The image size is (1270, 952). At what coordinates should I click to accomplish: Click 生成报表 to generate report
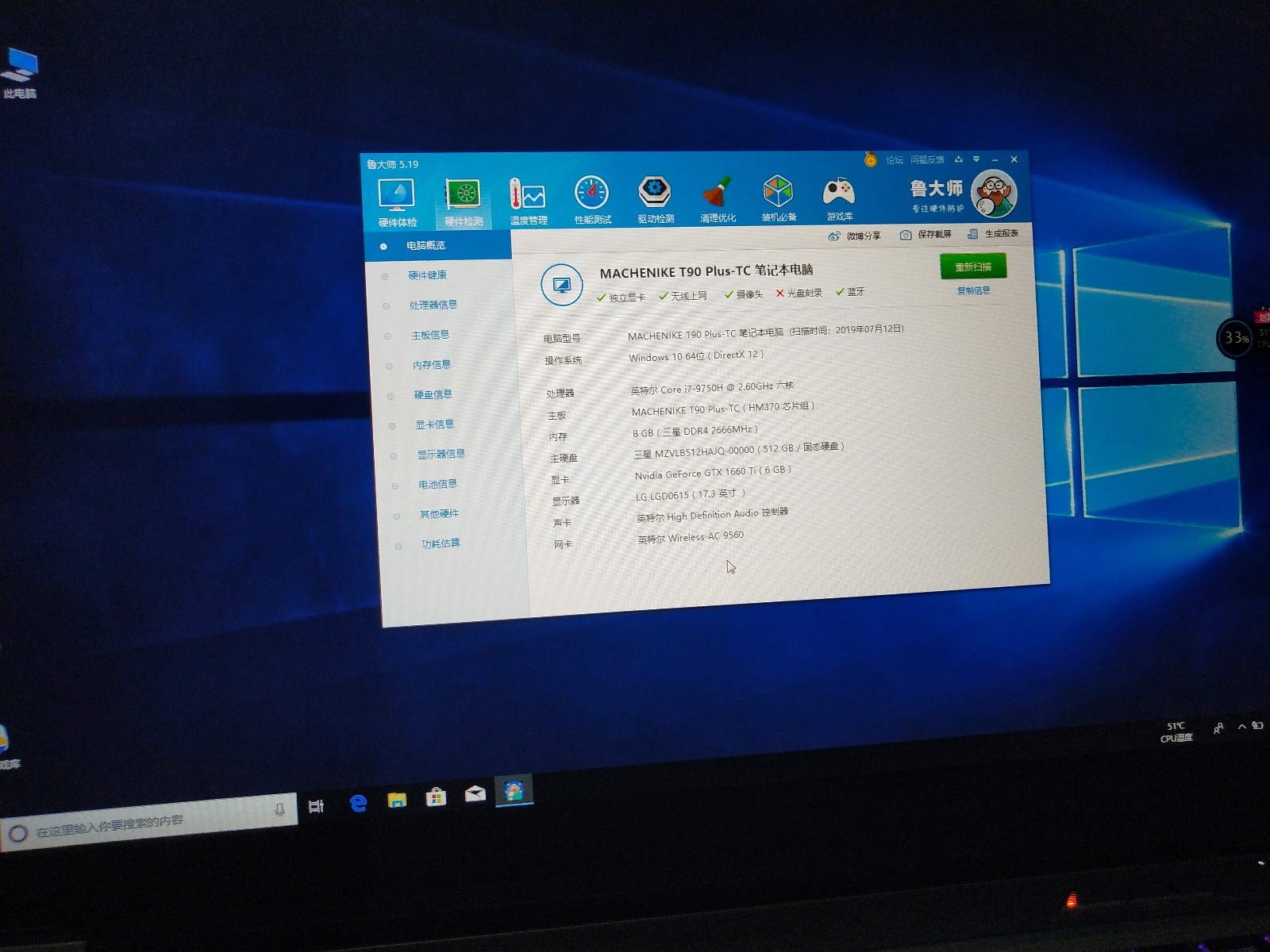pos(992,233)
